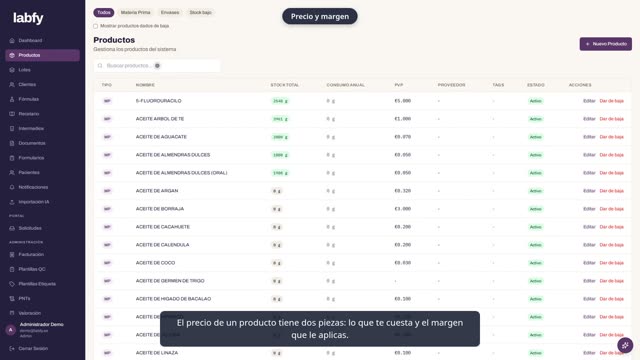Click the CONSUMO ANUAL column header
The height and width of the screenshot is (360, 640).
pos(345,85)
